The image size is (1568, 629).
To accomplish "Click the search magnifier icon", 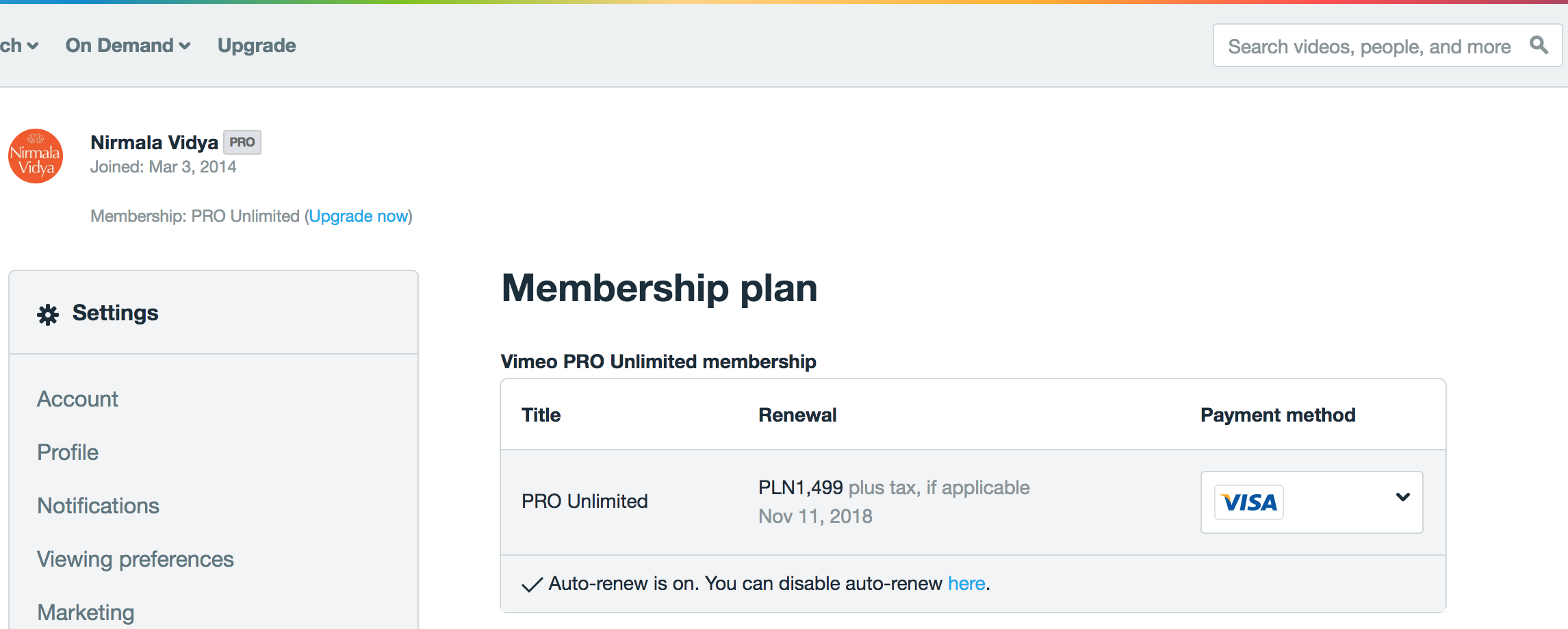I will pyautogui.click(x=1539, y=45).
